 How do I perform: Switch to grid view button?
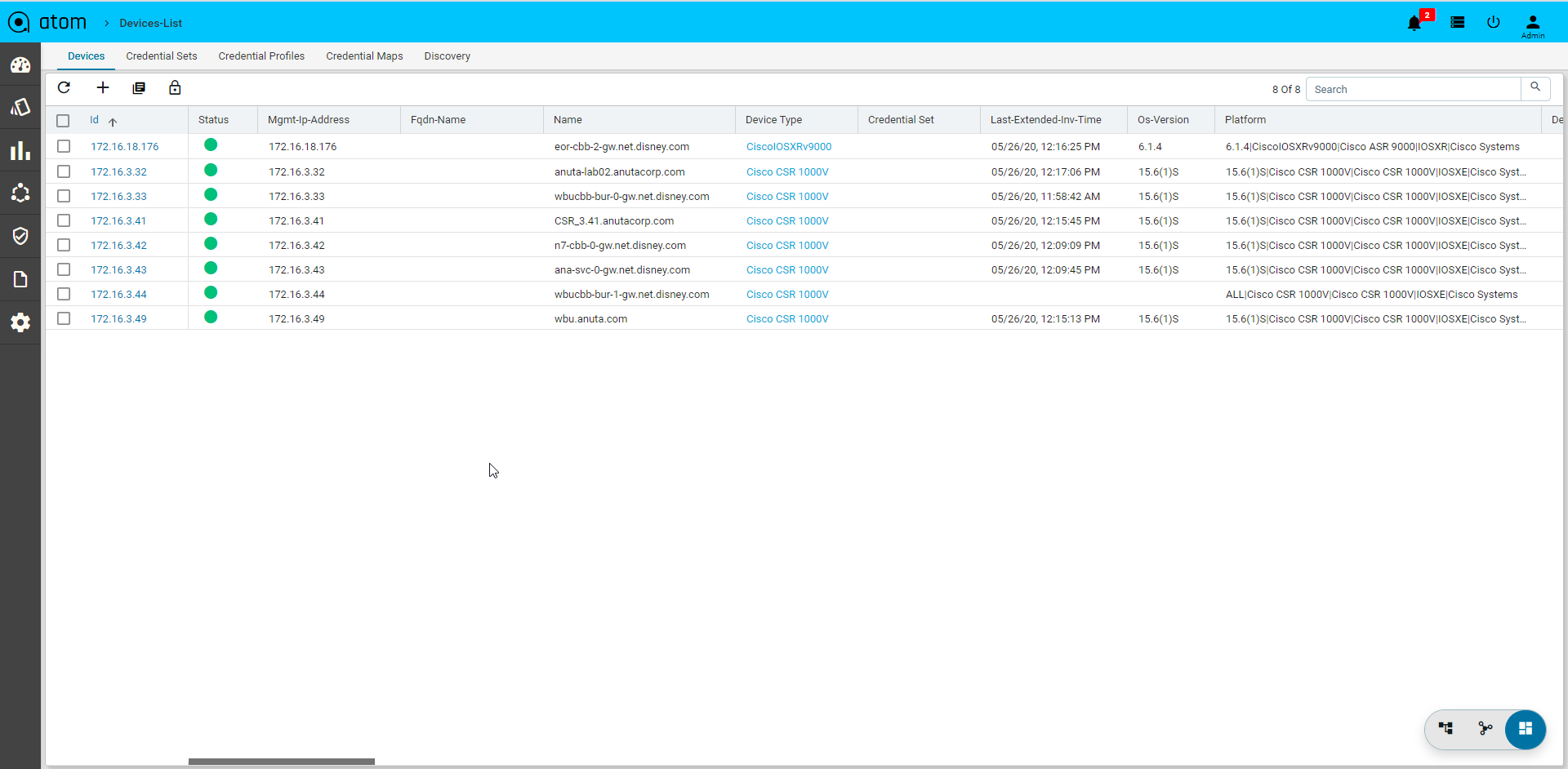(1526, 729)
